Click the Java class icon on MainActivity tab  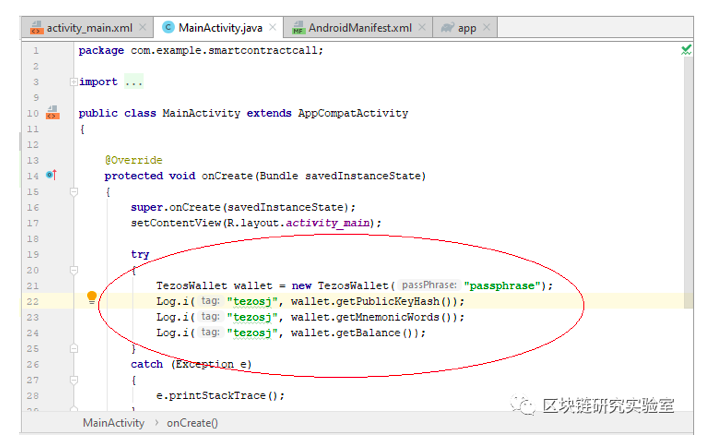tap(168, 27)
